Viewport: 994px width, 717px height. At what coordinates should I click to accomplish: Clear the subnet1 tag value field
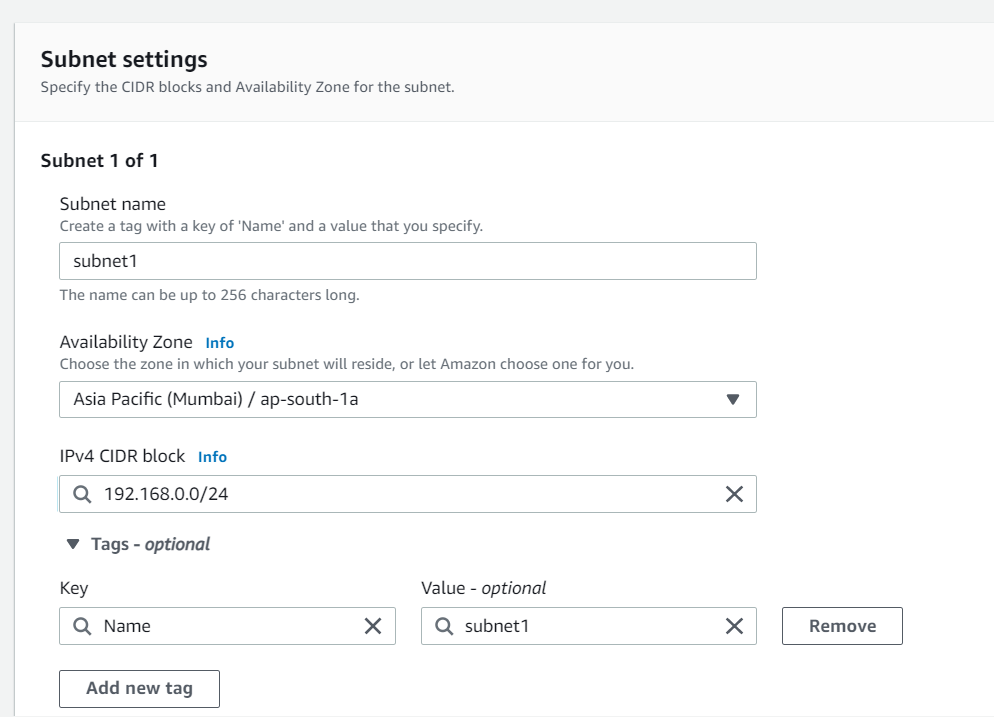734,626
